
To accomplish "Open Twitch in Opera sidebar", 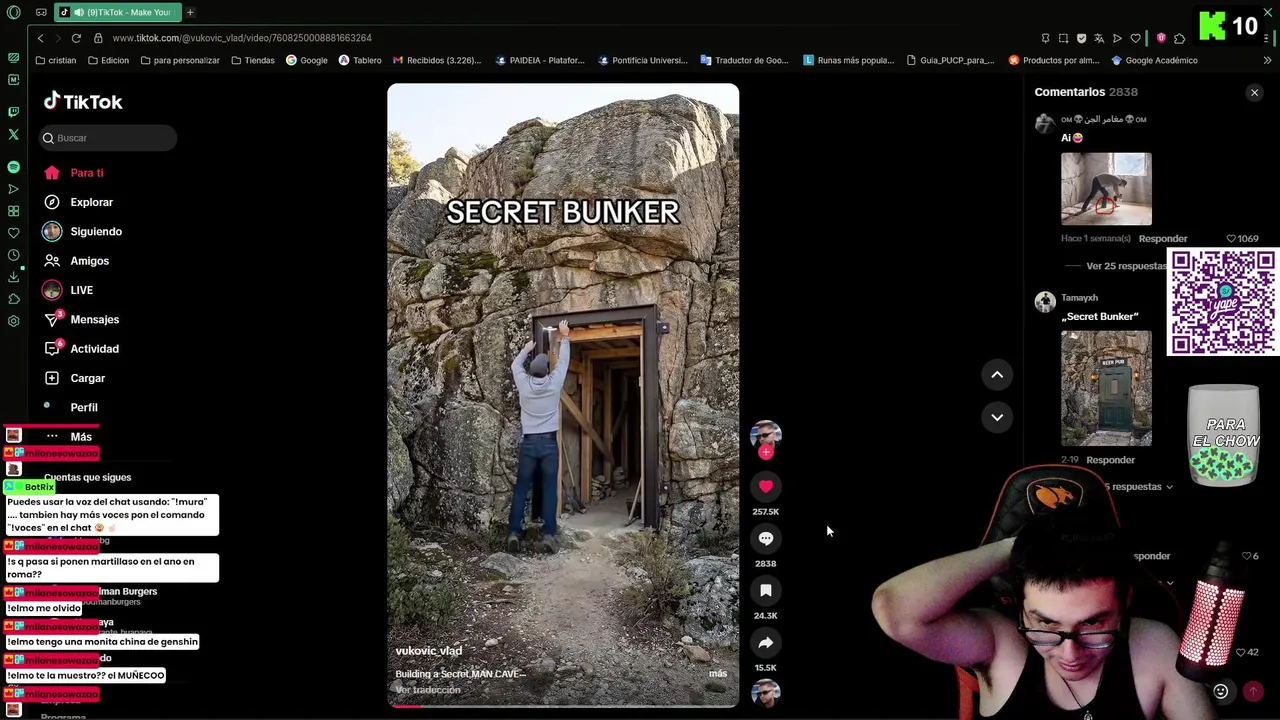I will (13, 112).
